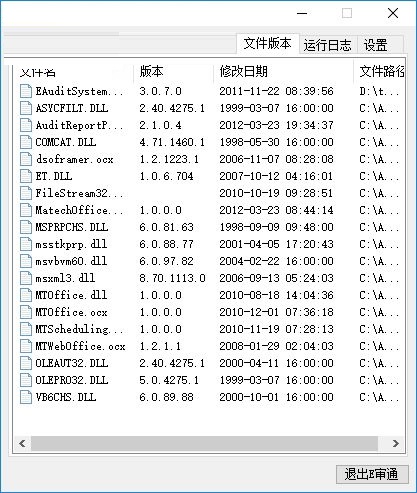Open the 运行日志 tab

click(328, 45)
